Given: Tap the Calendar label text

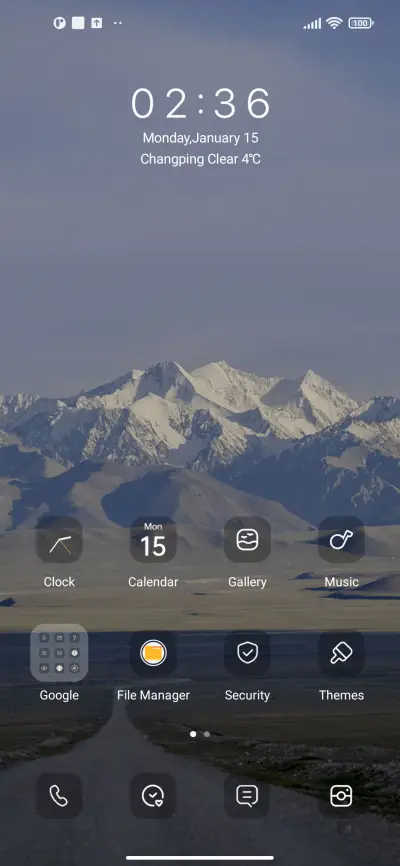Looking at the screenshot, I should pos(153,582).
